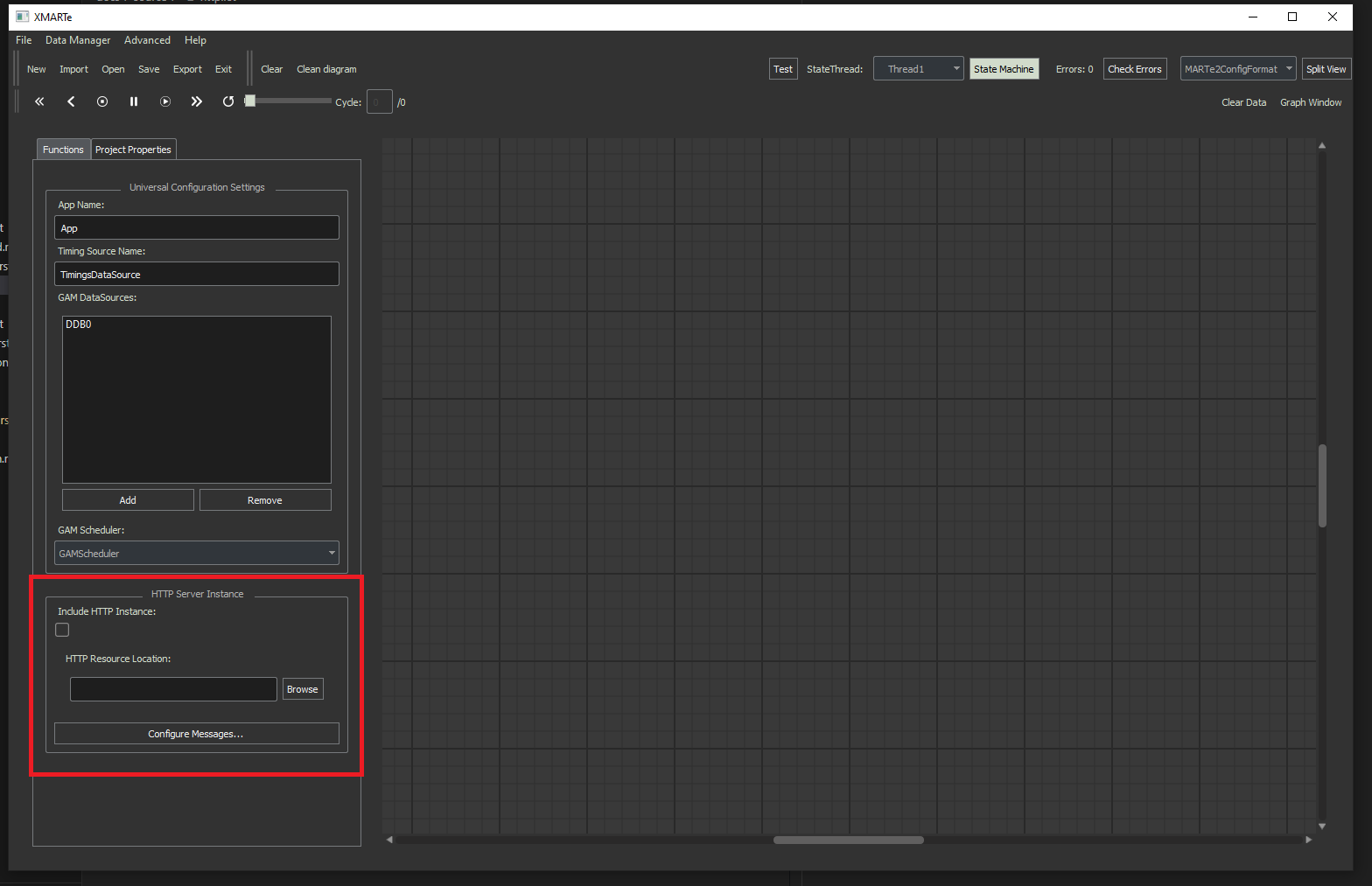Open the Data Manager menu
This screenshot has height=886, width=1372.
click(78, 40)
